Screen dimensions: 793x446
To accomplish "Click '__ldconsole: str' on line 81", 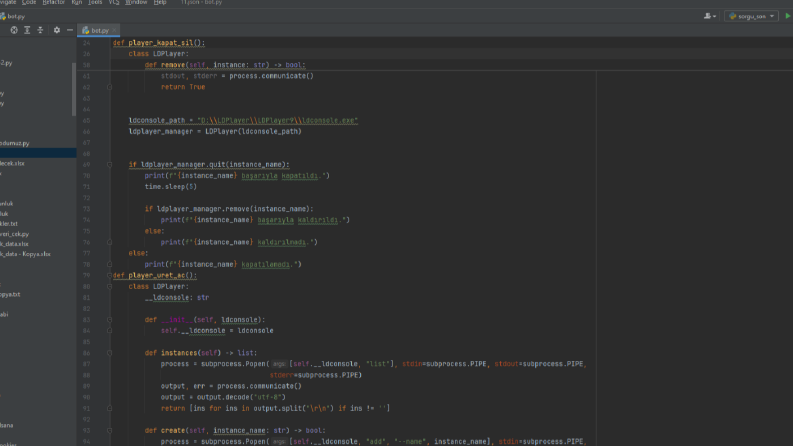I will click(177, 298).
